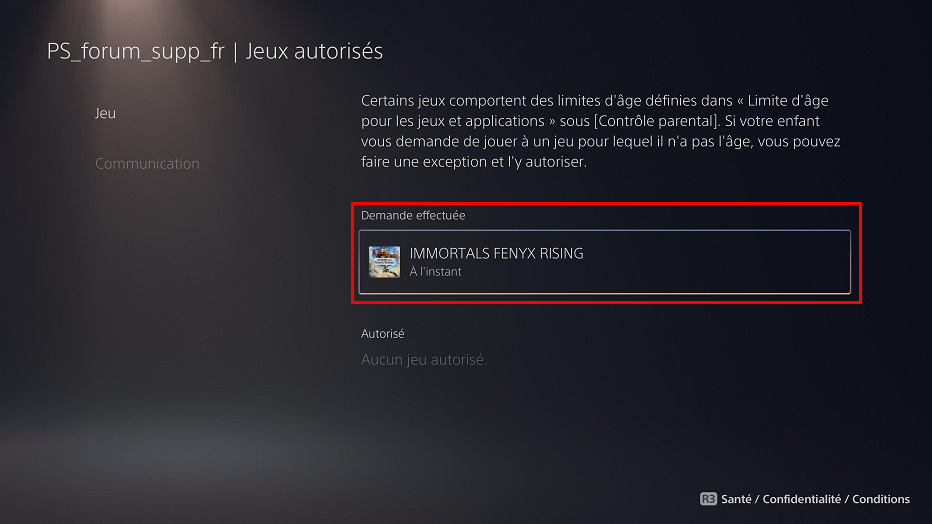Screen dimensions: 932x524
Task: Click the "Aucun jeu autorisé." text
Action: pyautogui.click(x=424, y=360)
